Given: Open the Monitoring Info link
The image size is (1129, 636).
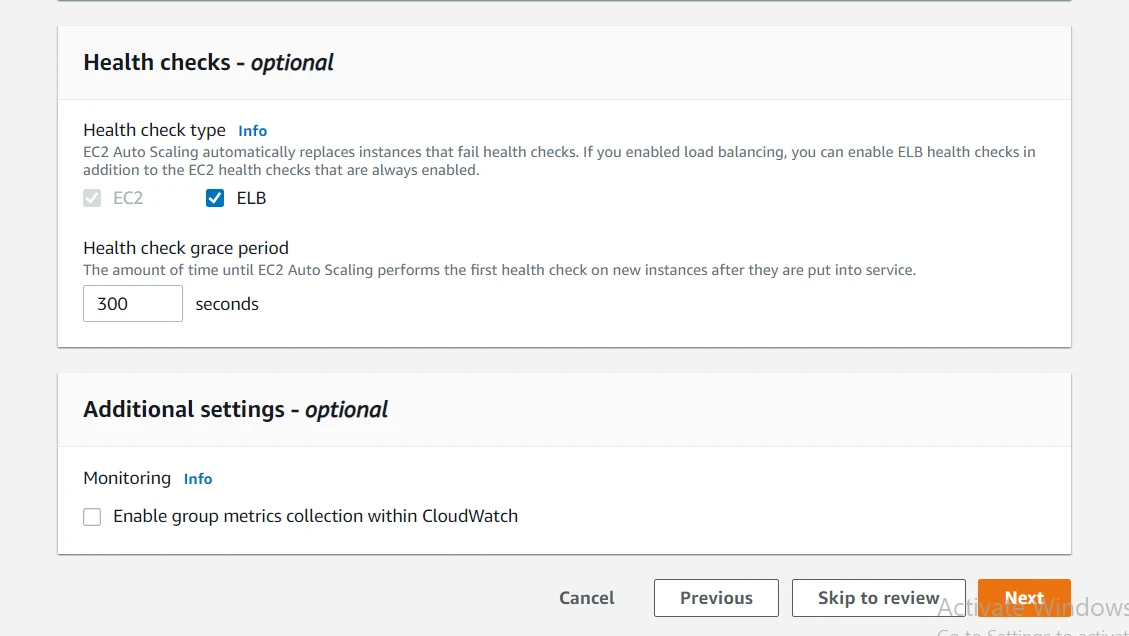Looking at the screenshot, I should [x=198, y=479].
